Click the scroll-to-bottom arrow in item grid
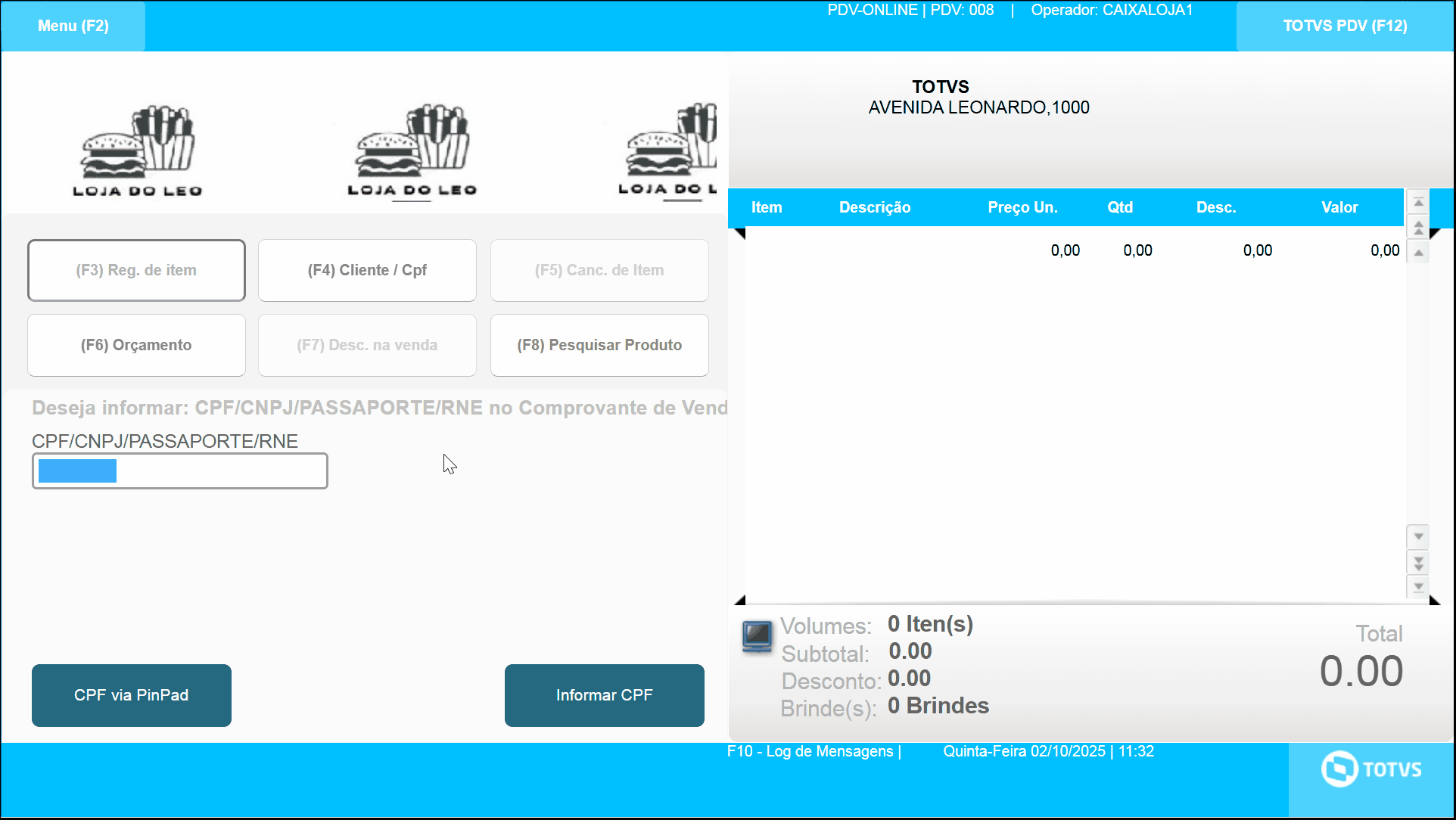This screenshot has width=1456, height=820. [1419, 586]
